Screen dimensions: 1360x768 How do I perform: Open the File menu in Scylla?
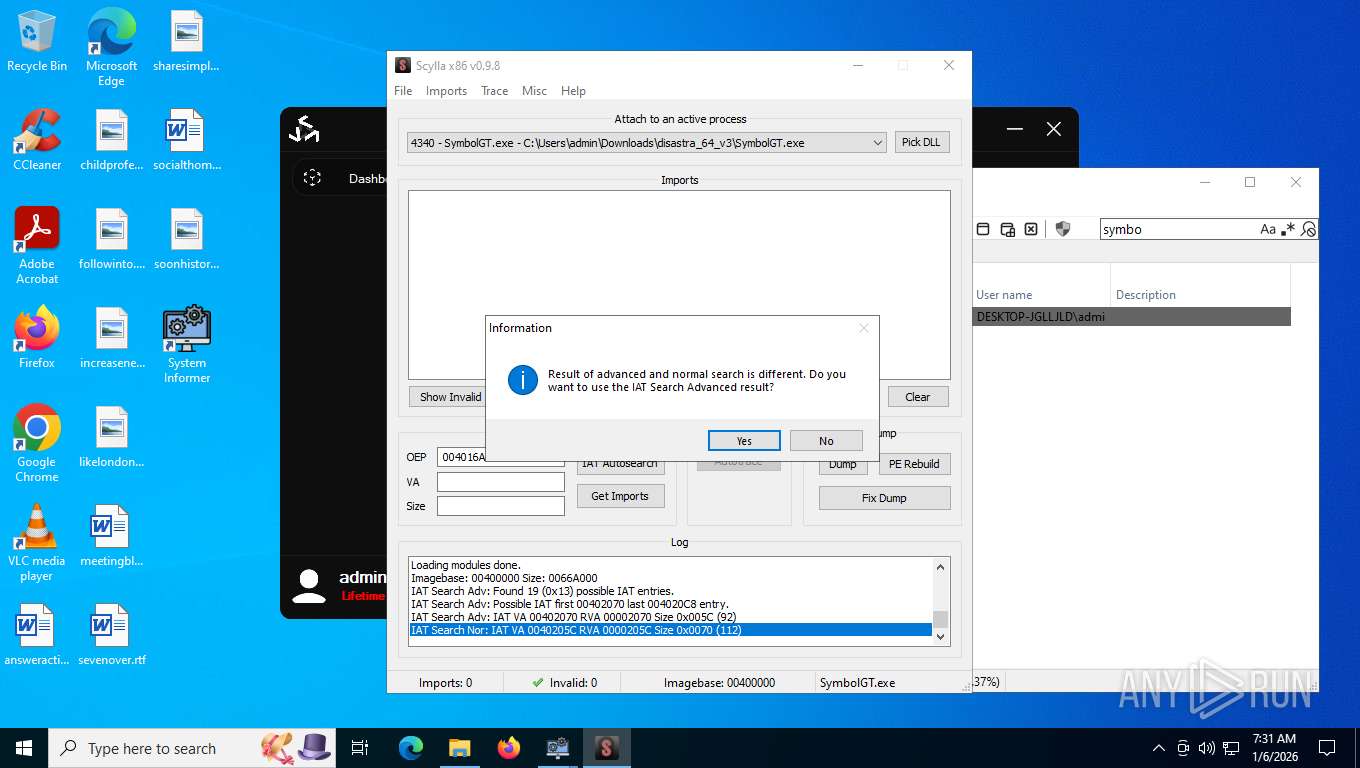[x=403, y=91]
